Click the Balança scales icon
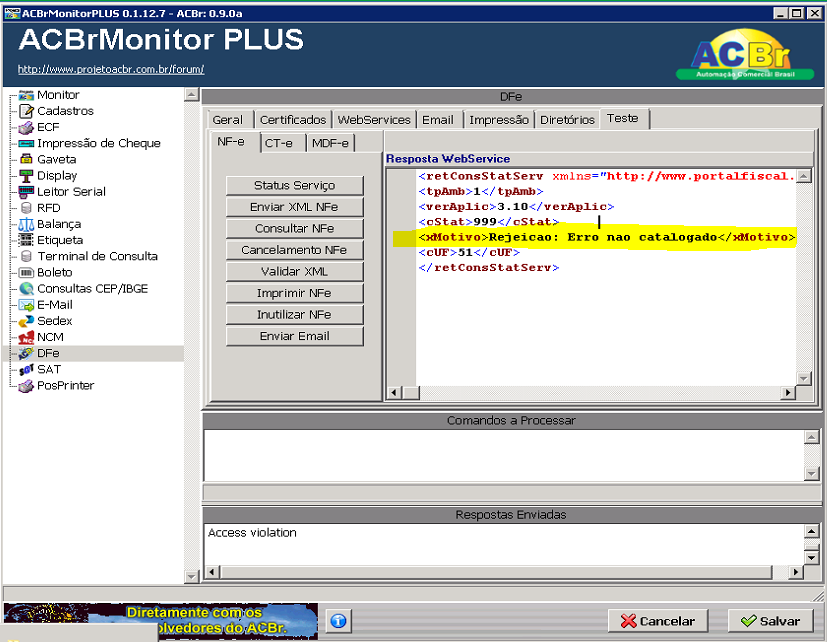827x642 pixels. click(x=26, y=224)
